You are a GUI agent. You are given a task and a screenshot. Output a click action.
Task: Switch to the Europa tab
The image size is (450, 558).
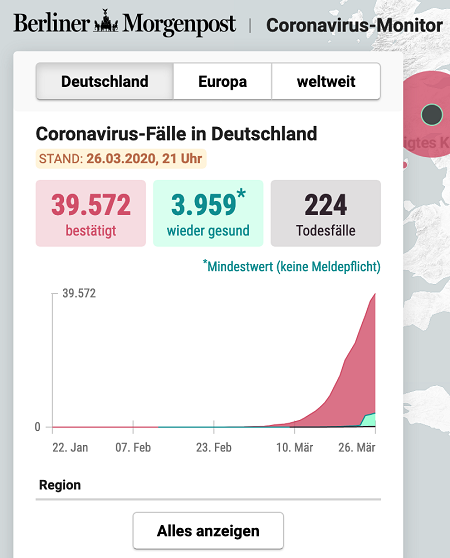click(x=223, y=81)
